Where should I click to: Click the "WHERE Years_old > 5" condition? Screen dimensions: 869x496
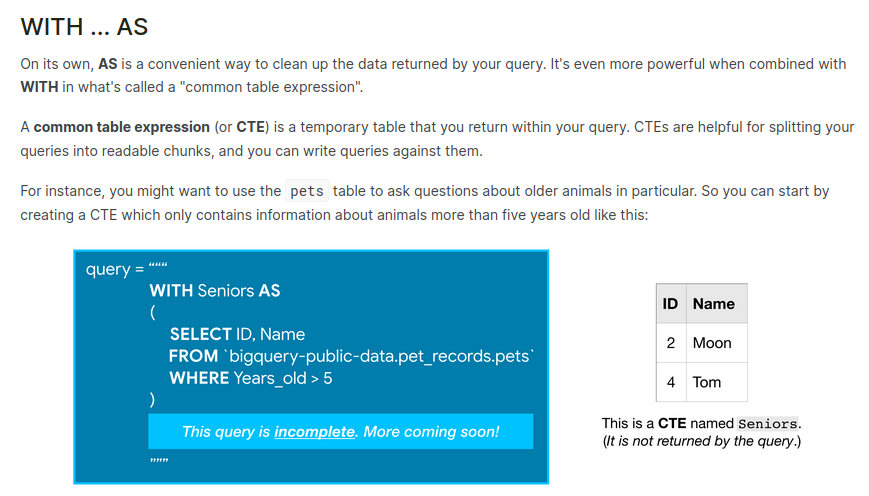[x=250, y=378]
